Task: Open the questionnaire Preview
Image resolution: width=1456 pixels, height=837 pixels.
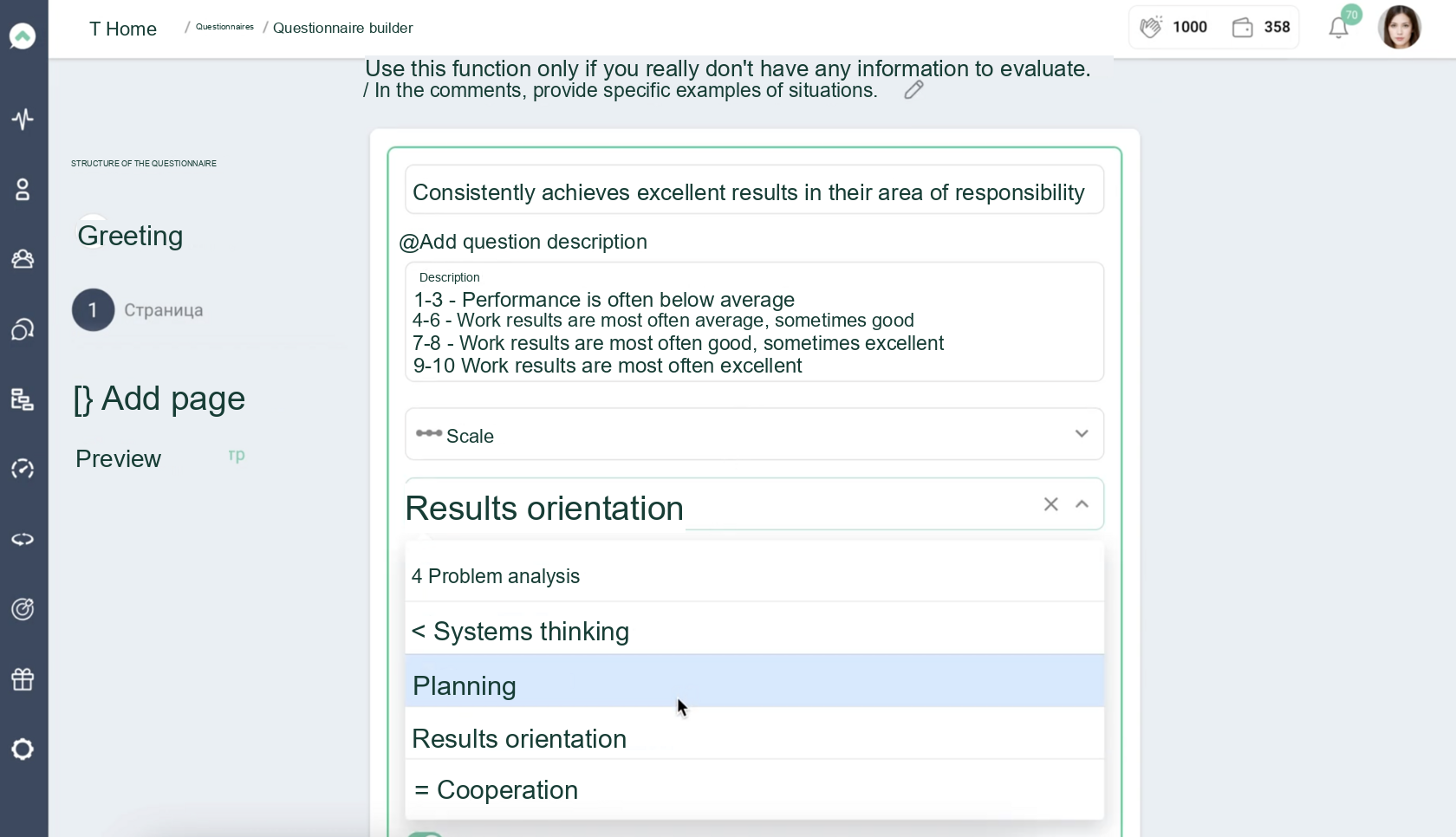Action: pyautogui.click(x=118, y=458)
